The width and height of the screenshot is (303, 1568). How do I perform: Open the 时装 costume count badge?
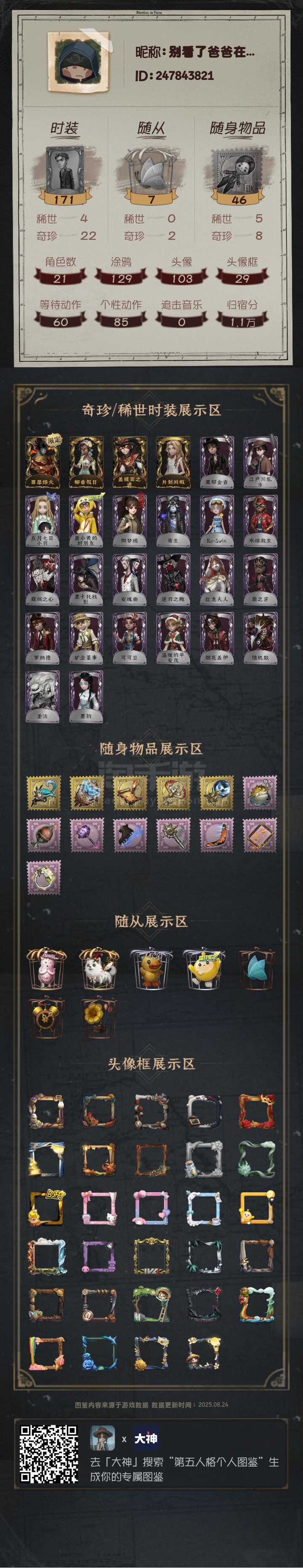64,199
